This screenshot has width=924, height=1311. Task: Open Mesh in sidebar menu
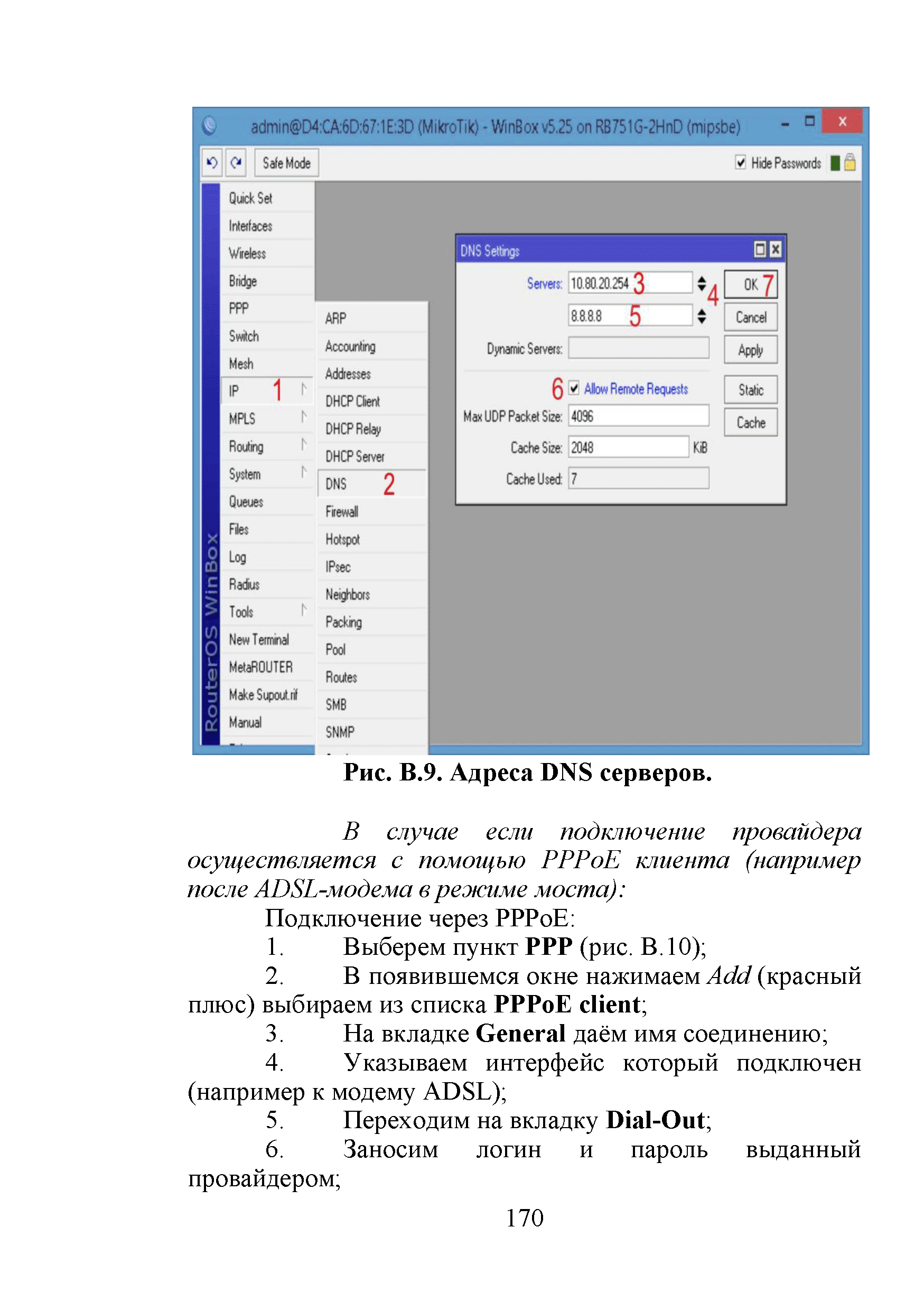pos(267,364)
